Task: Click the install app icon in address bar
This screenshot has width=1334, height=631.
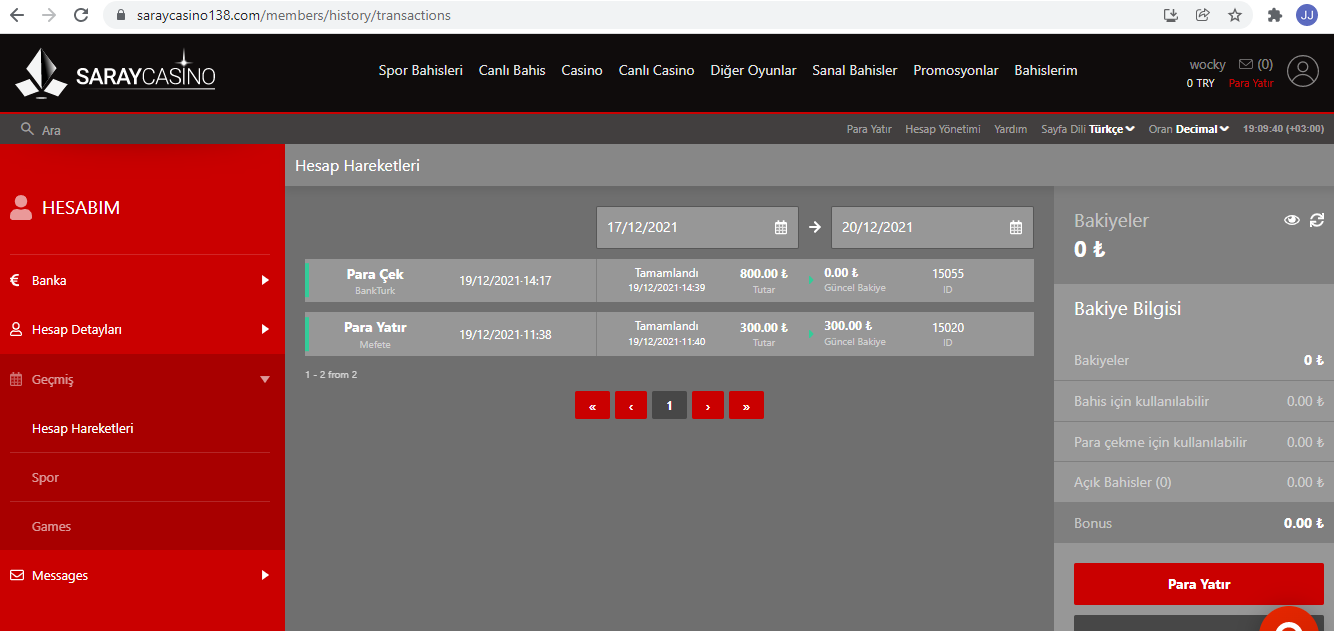Action: (x=1171, y=15)
